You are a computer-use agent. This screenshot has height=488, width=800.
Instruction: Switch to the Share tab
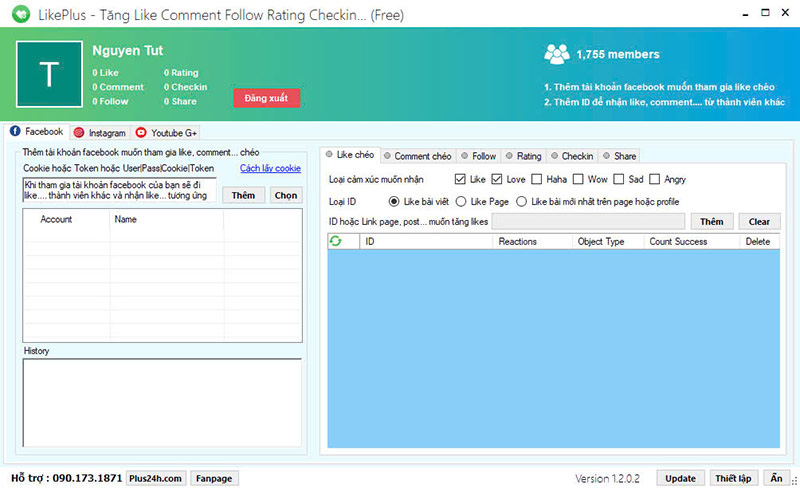(619, 156)
